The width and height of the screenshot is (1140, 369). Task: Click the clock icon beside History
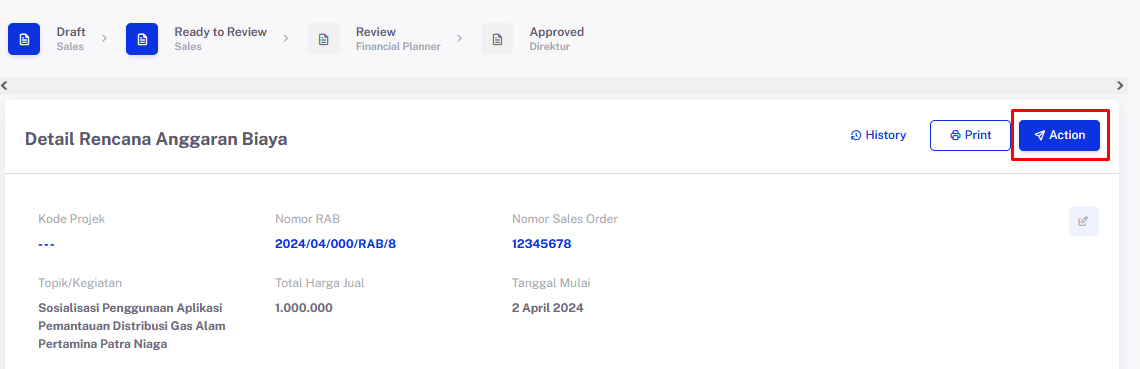(856, 135)
